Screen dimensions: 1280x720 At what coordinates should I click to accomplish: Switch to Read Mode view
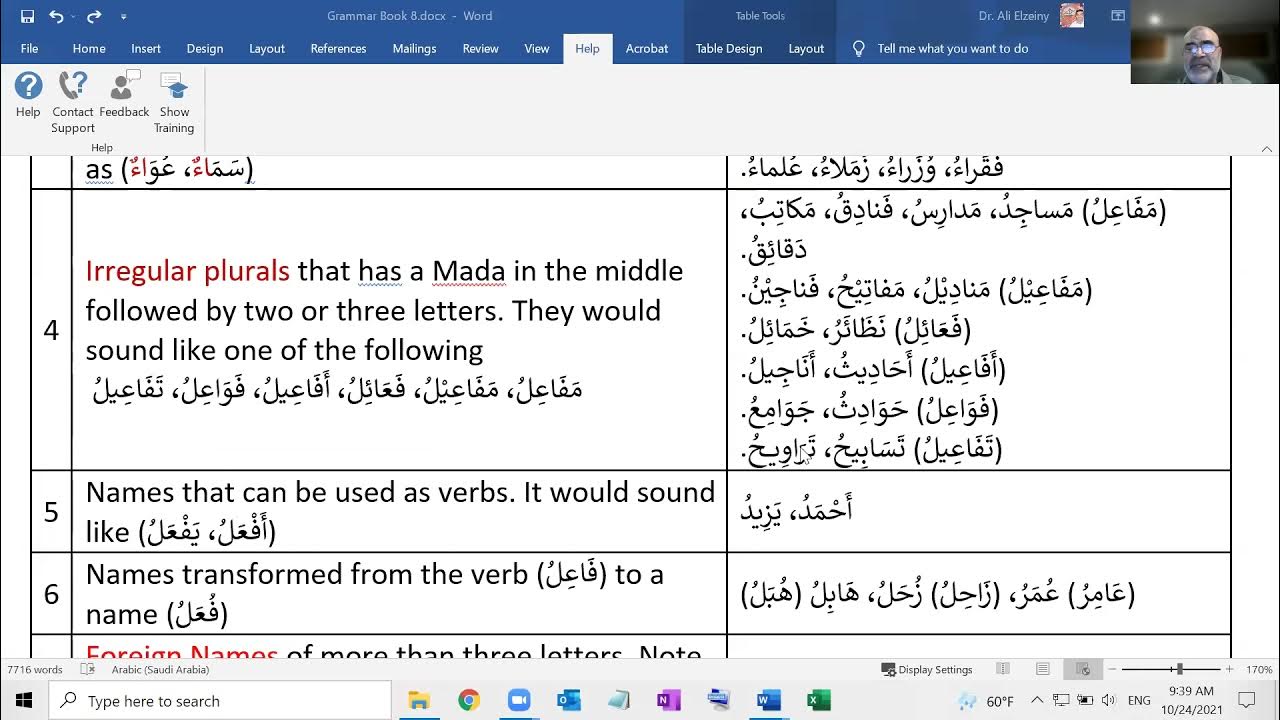[1003, 670]
